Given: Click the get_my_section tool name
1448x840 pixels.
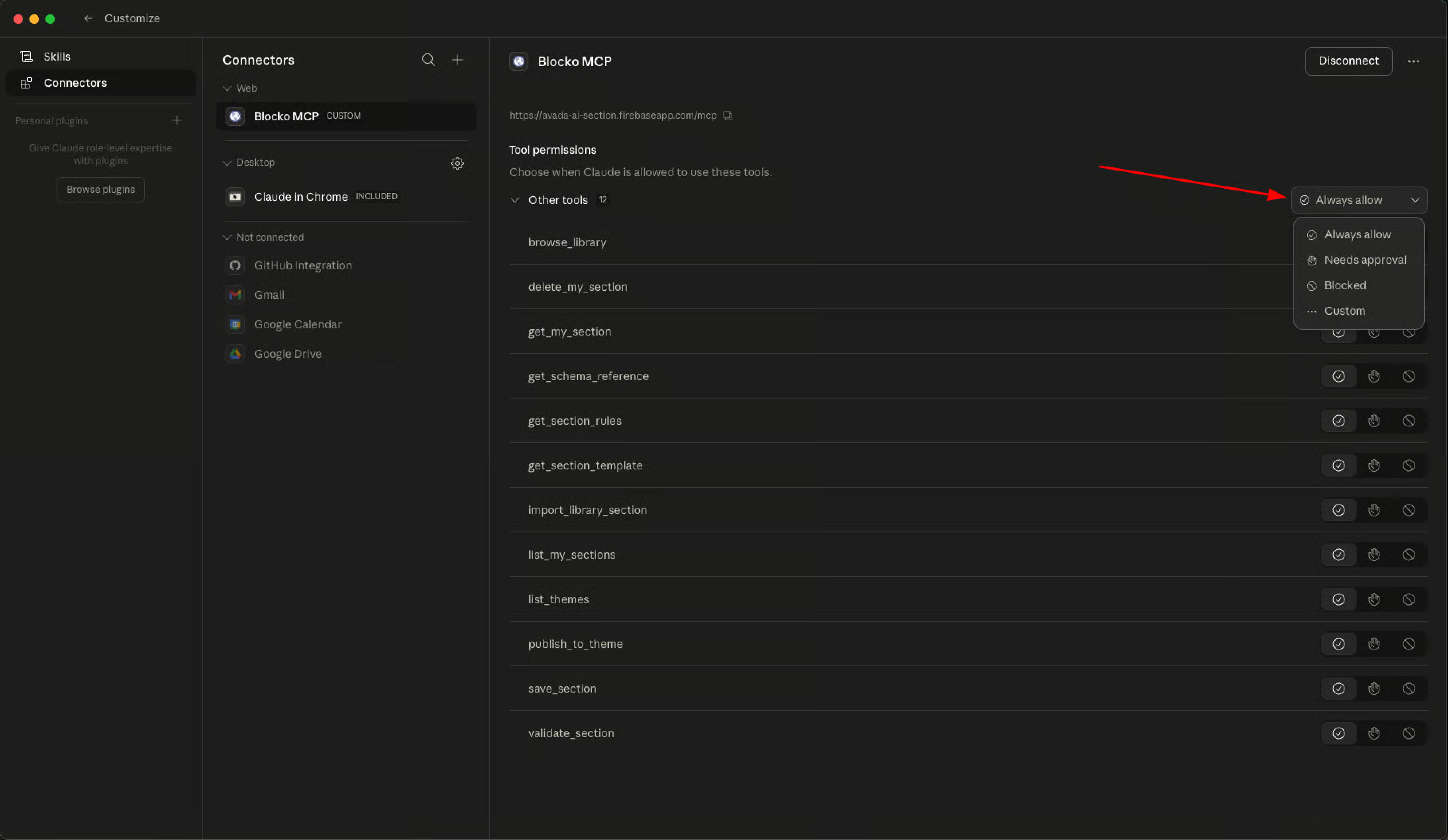Looking at the screenshot, I should (x=569, y=332).
